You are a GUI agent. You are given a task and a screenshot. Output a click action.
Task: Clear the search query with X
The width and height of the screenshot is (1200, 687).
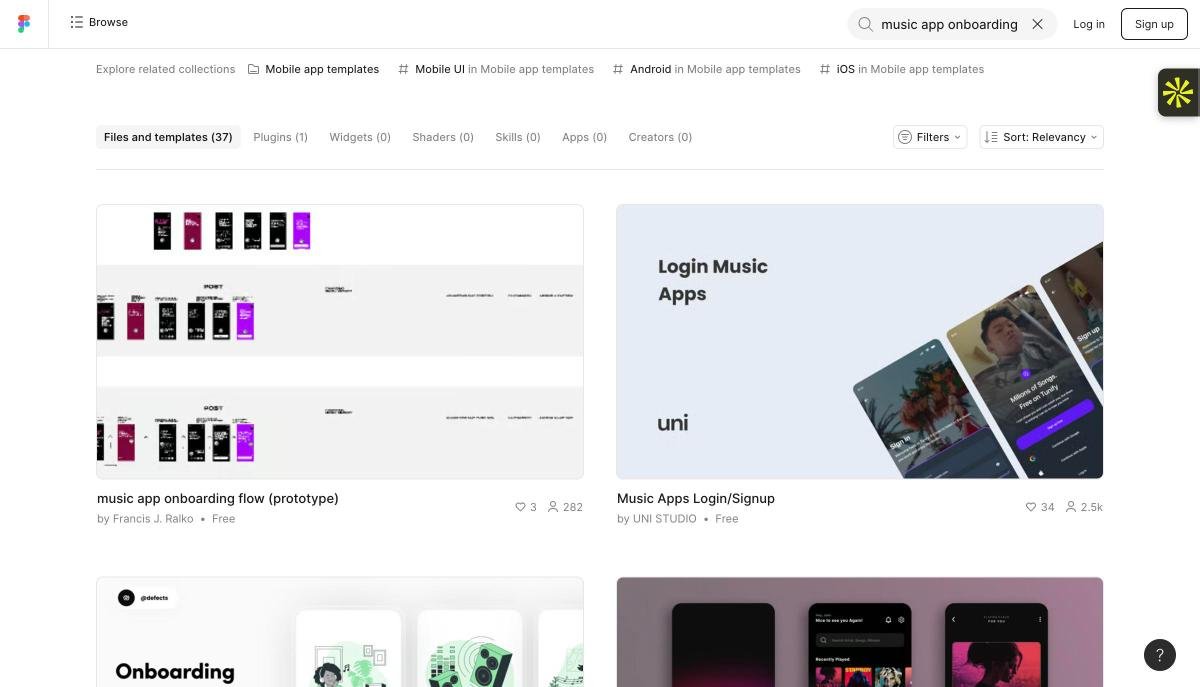1037,24
